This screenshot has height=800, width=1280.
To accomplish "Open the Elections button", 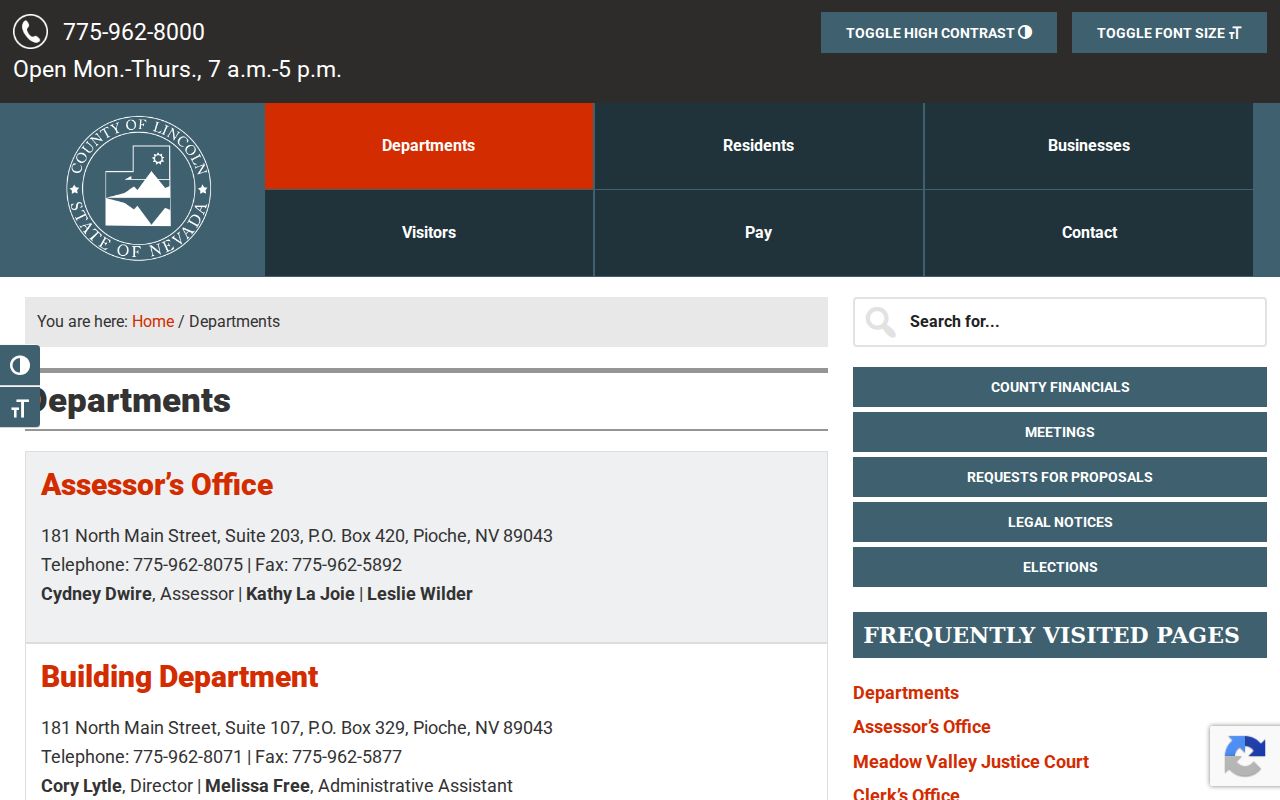I will [x=1060, y=567].
